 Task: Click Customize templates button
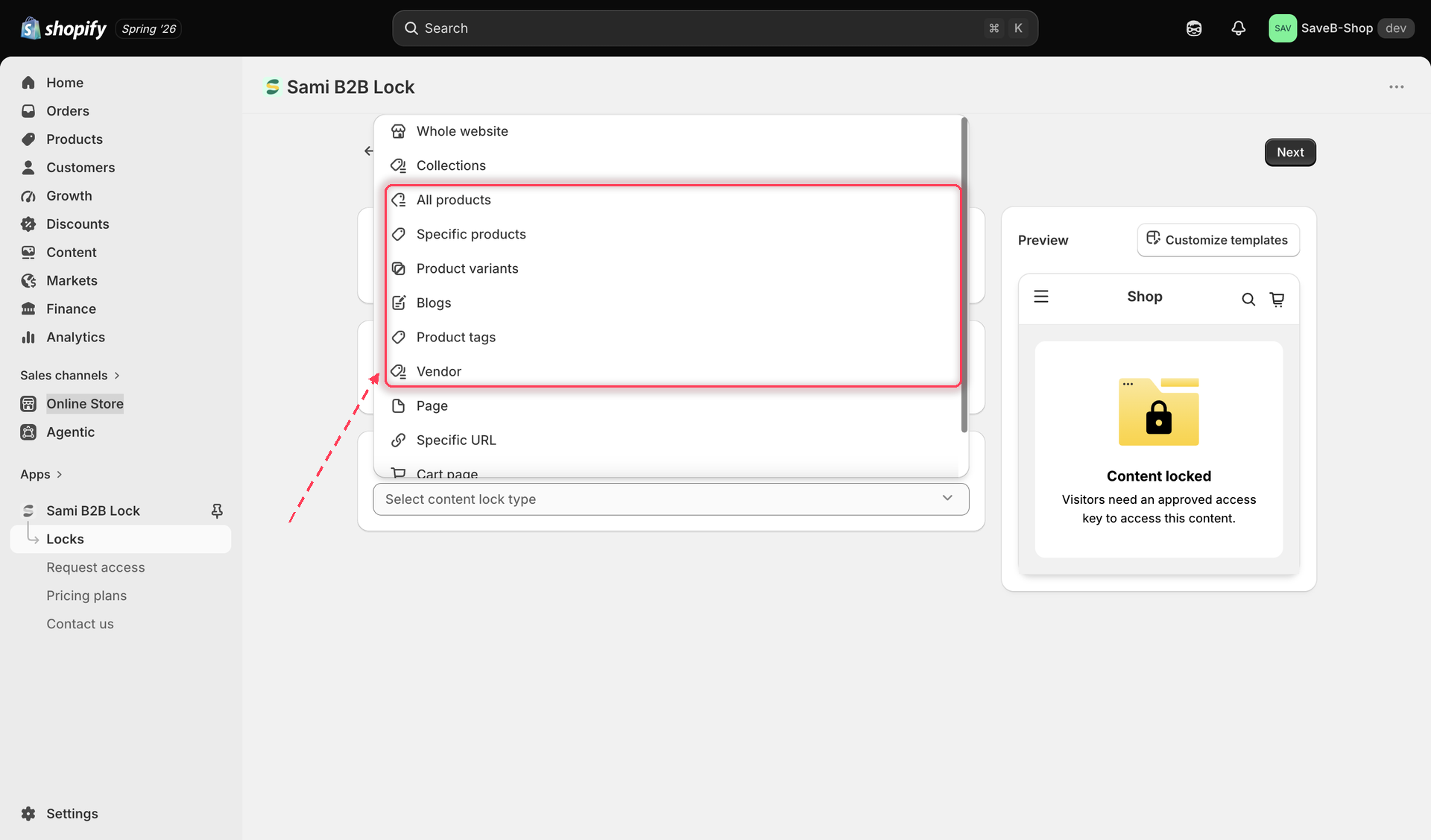tap(1218, 240)
